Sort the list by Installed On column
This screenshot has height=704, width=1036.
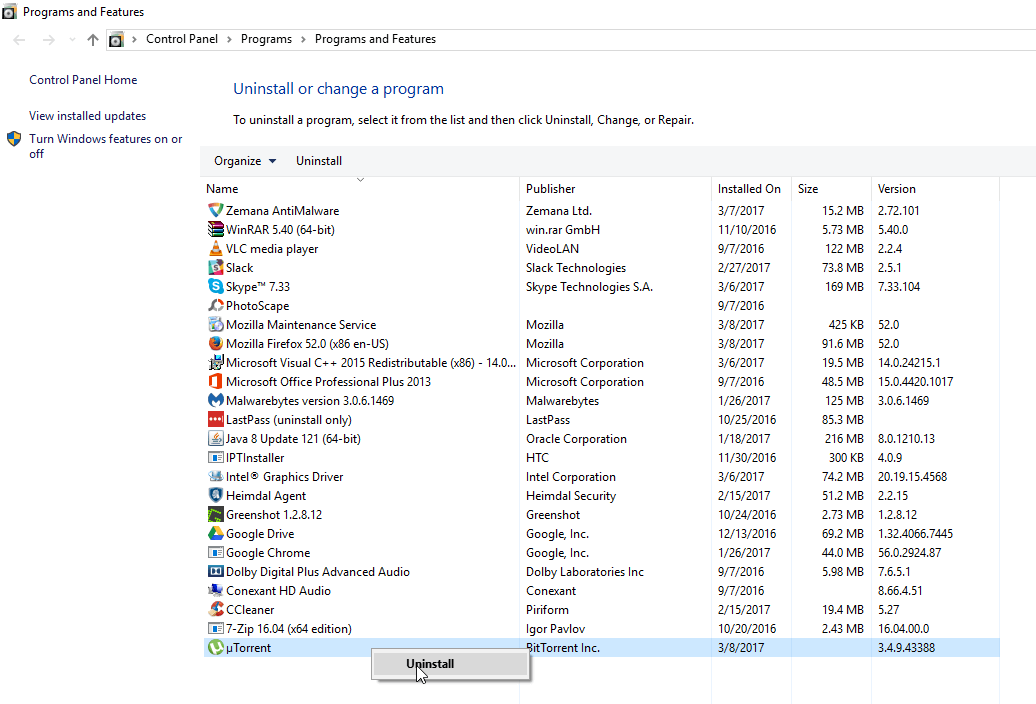(751, 189)
